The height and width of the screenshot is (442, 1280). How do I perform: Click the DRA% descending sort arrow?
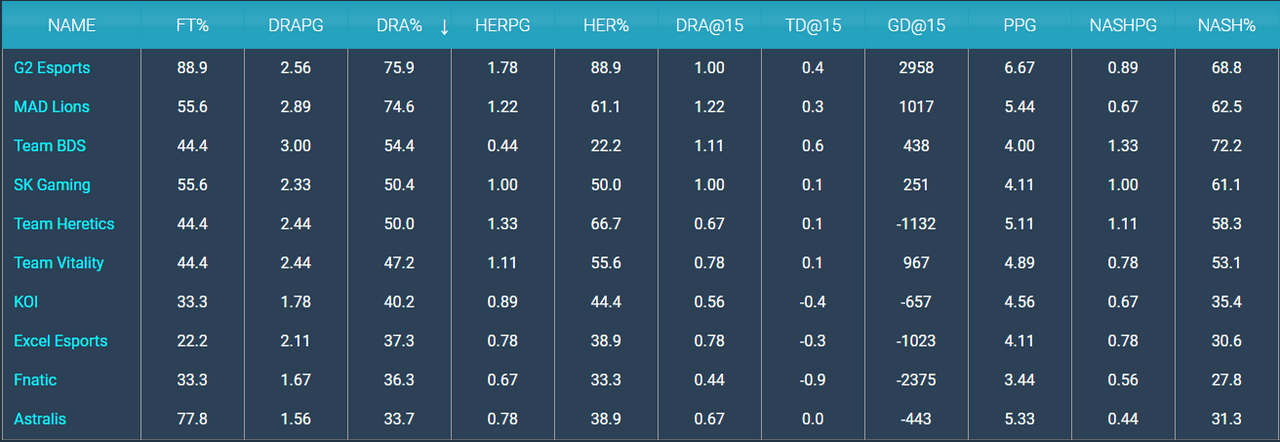[x=444, y=27]
